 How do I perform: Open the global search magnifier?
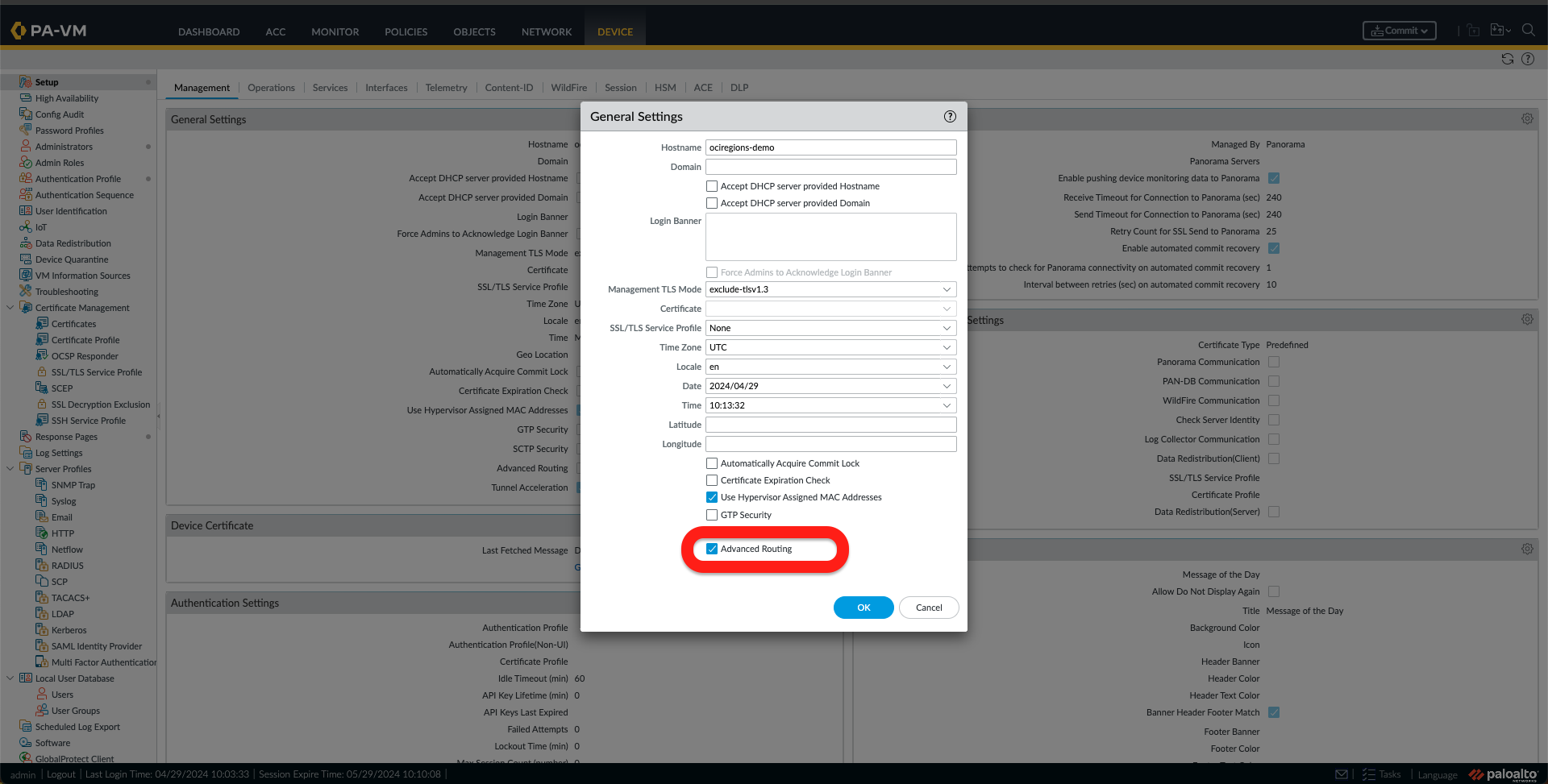[1529, 30]
